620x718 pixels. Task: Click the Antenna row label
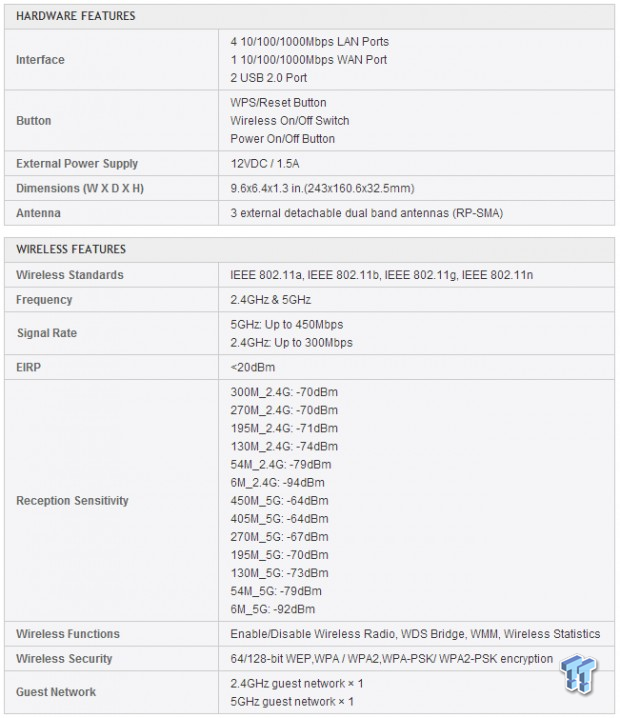coord(38,213)
